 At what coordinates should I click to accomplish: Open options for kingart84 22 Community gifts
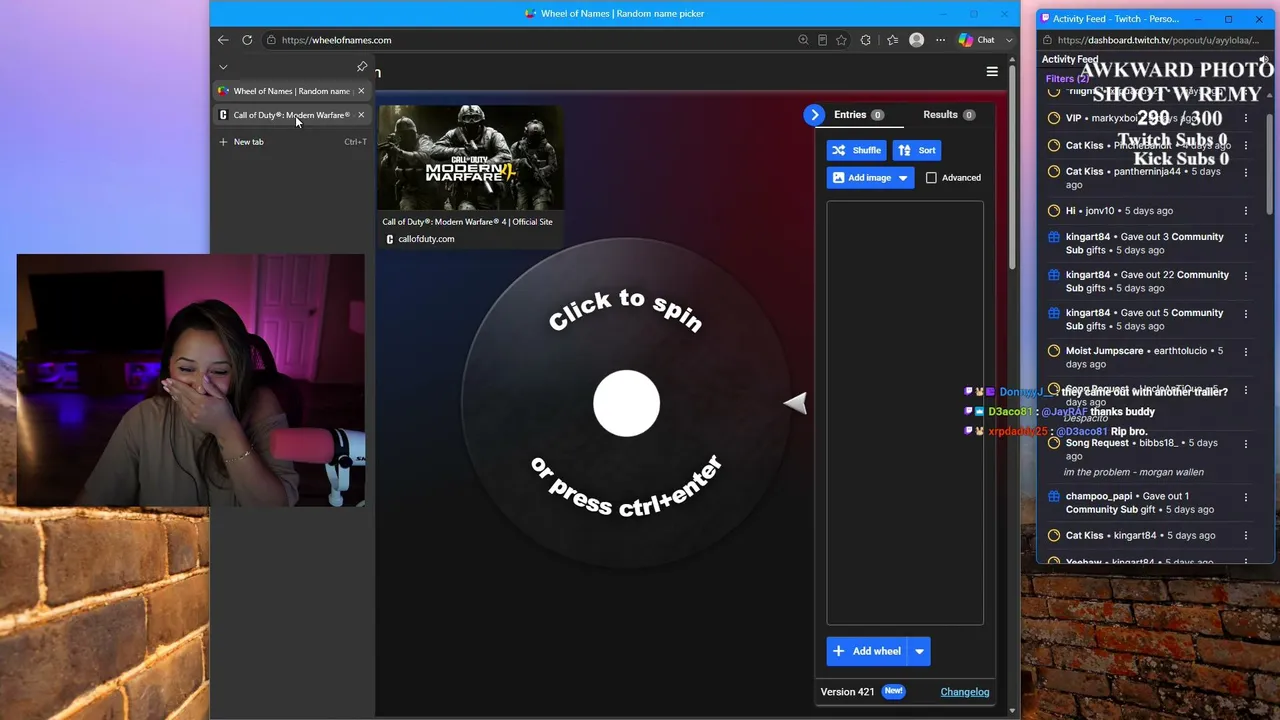coord(1246,276)
